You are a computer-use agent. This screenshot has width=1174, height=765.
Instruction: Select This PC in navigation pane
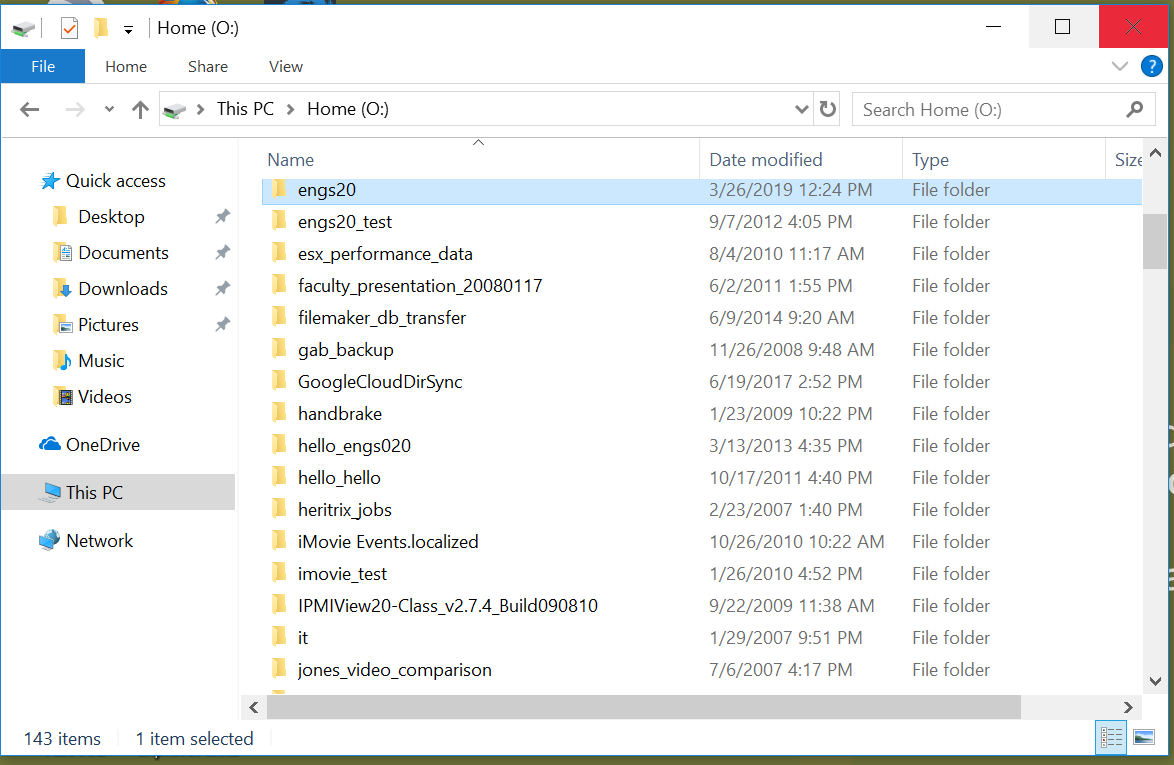118,493
